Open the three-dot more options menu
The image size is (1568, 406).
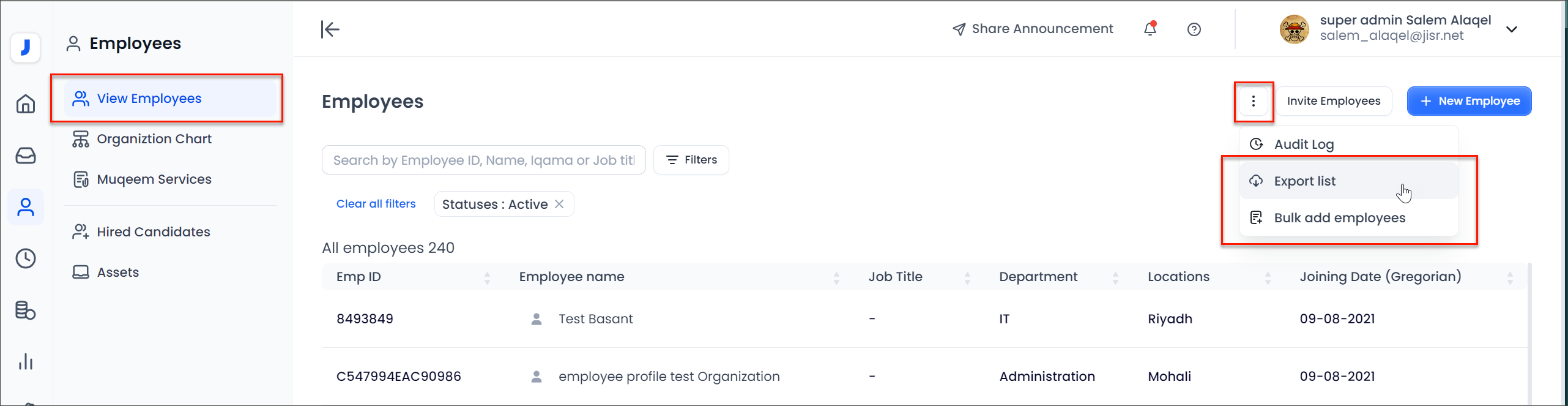[1254, 101]
